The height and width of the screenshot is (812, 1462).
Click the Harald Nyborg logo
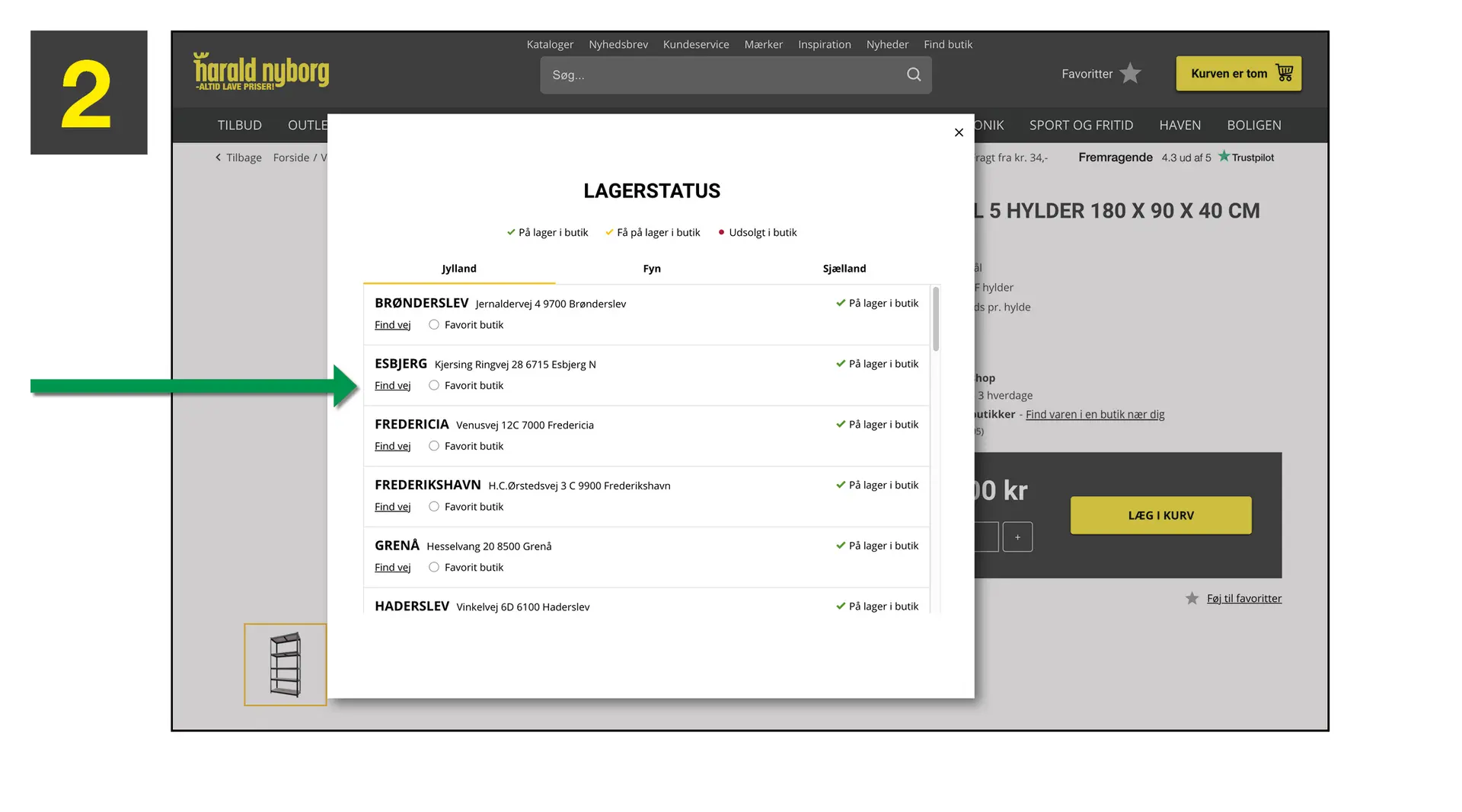[x=261, y=72]
